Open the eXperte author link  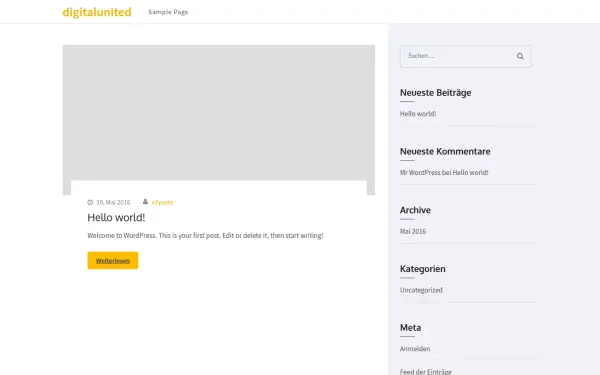click(x=162, y=202)
